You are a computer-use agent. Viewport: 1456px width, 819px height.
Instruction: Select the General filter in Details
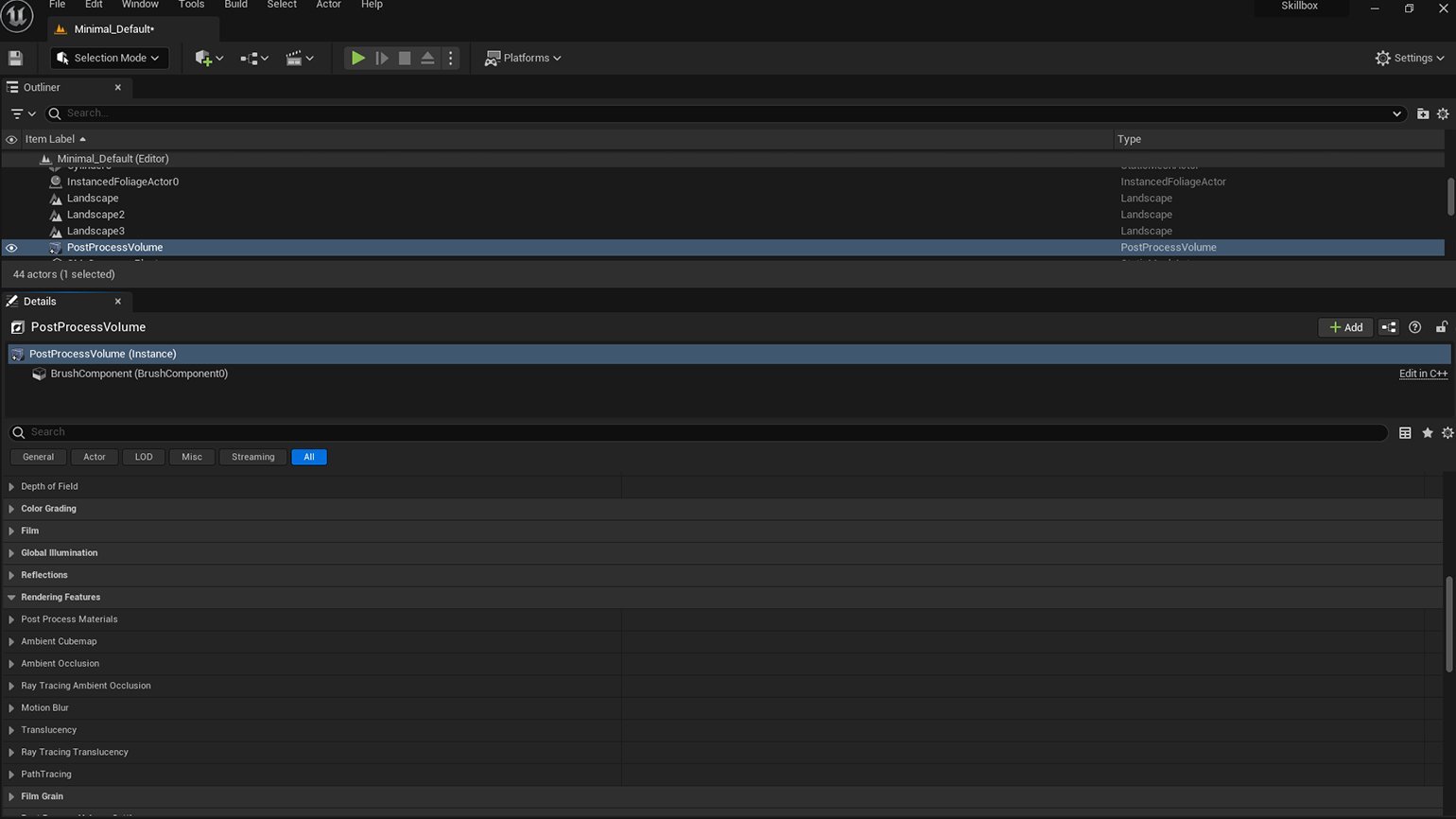pyautogui.click(x=38, y=457)
